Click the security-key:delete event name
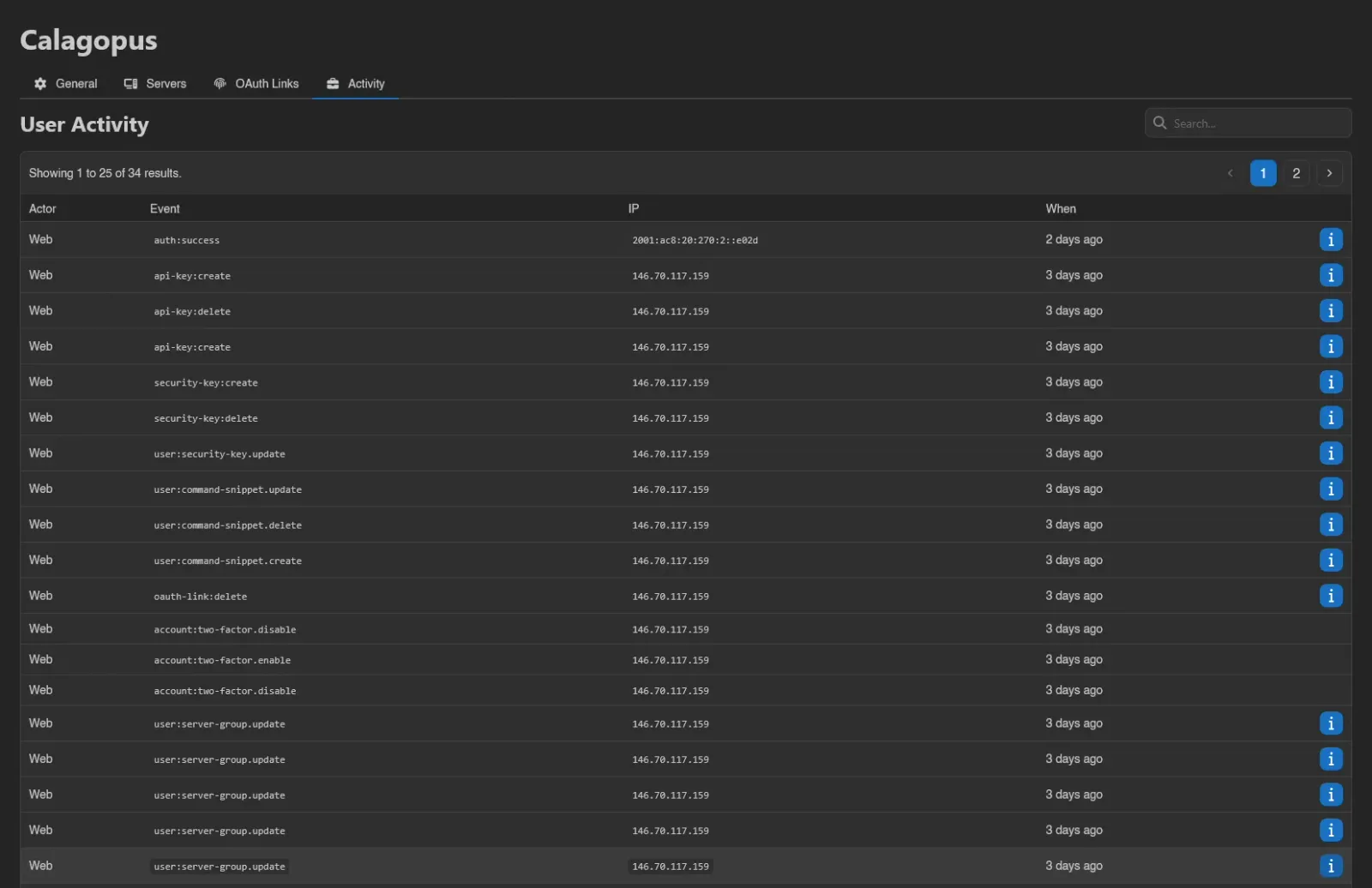The width and height of the screenshot is (1372, 888). coord(206,419)
